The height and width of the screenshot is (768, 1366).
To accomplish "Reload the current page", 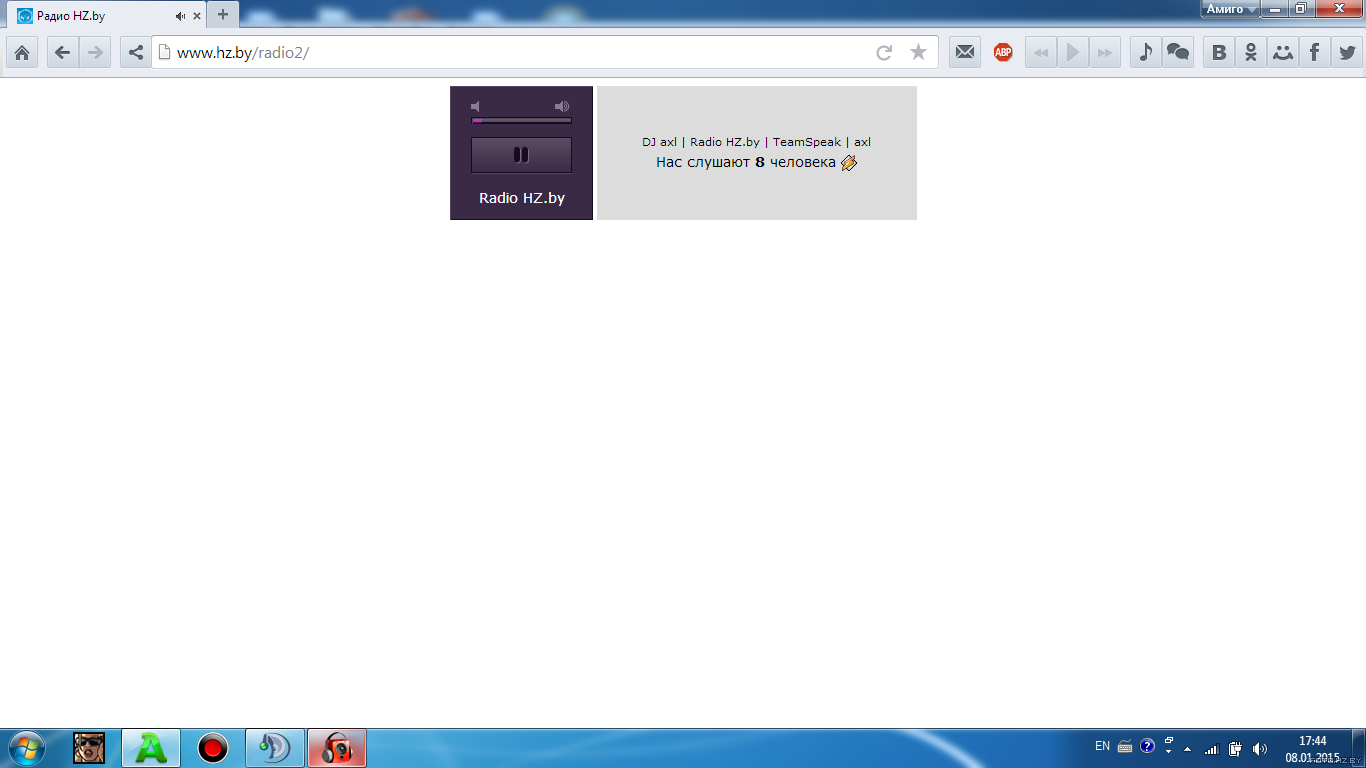I will point(884,52).
